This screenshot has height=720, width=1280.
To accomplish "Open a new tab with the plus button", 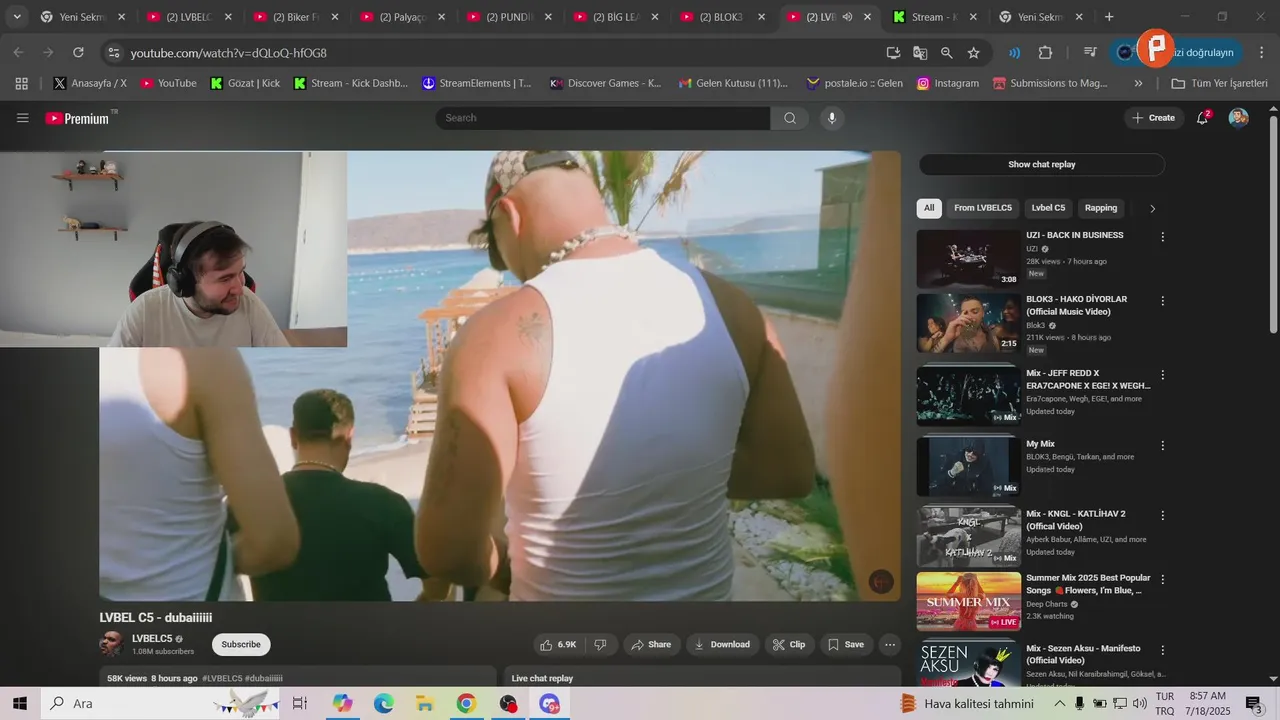I will click(x=1109, y=17).
